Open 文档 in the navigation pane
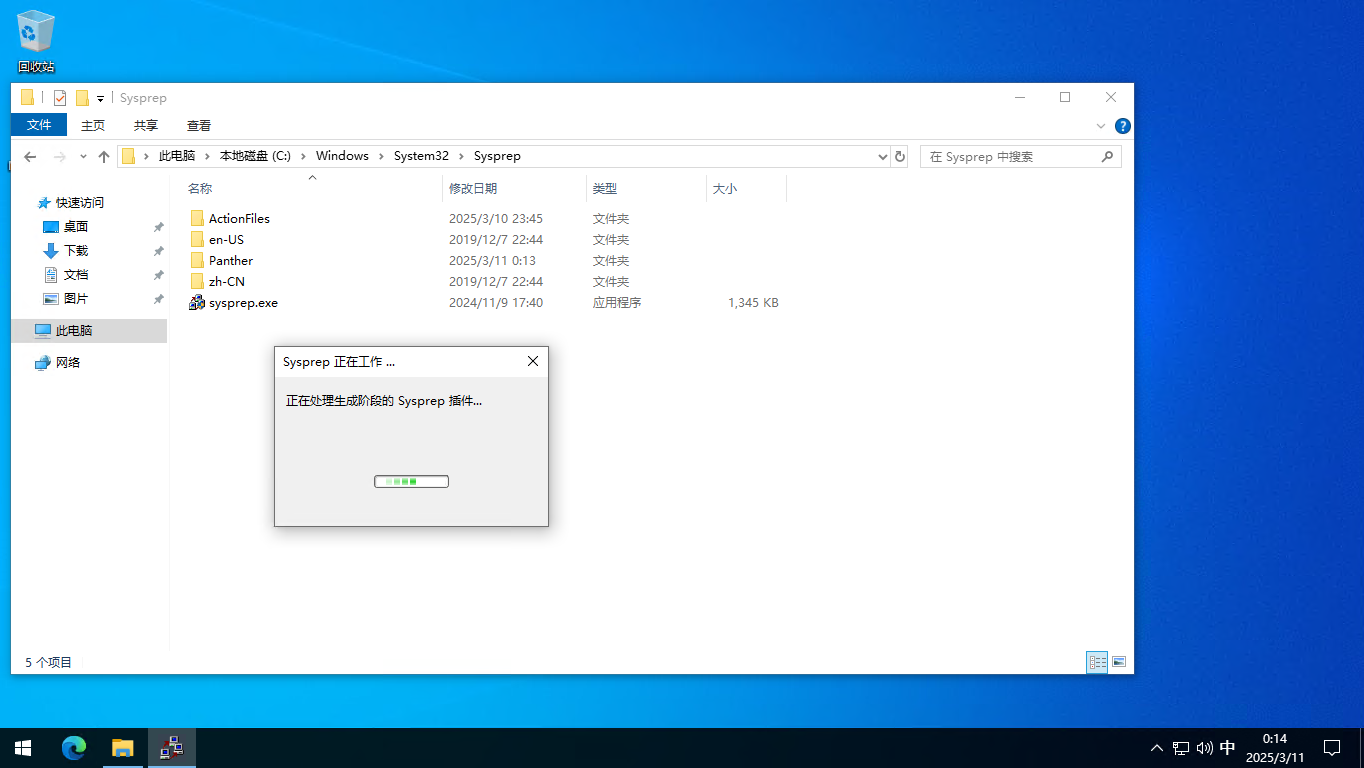Screen dimensions: 1364x768 (x=76, y=274)
